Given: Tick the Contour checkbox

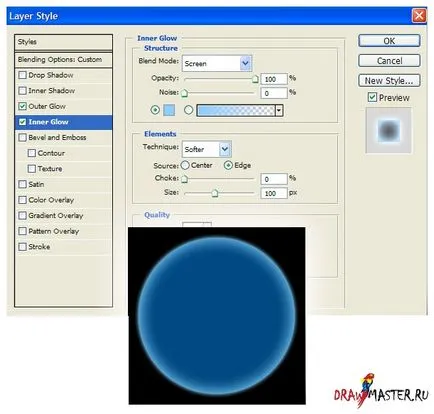Looking at the screenshot, I should click(32, 153).
